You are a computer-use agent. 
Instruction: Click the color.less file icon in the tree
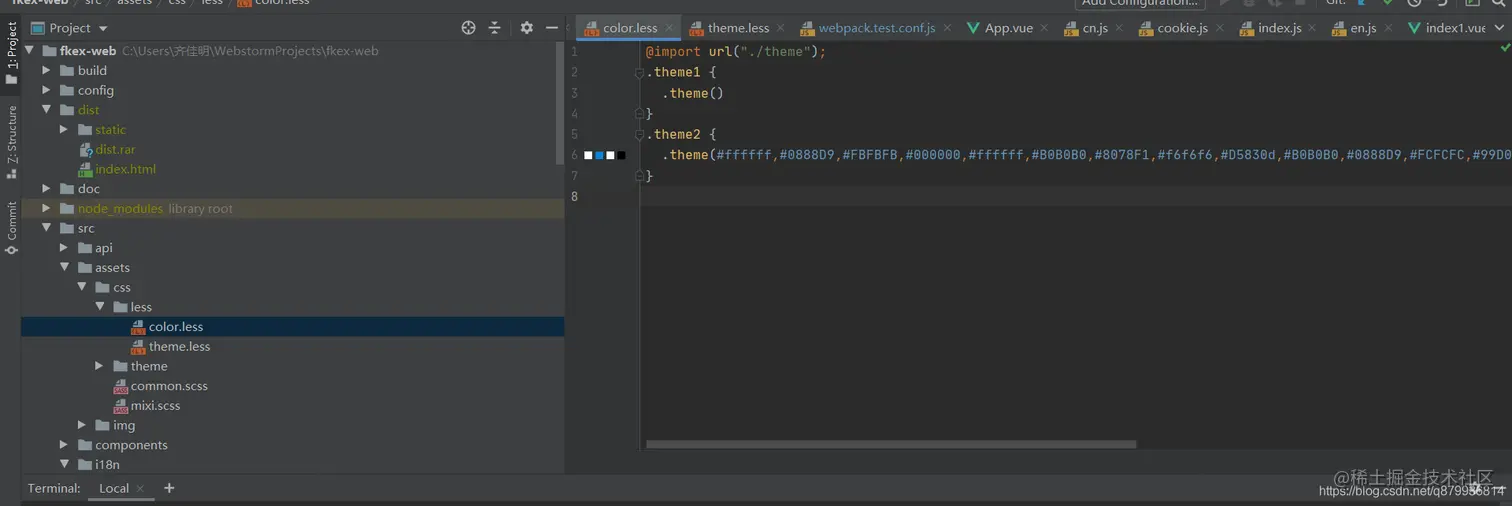138,327
